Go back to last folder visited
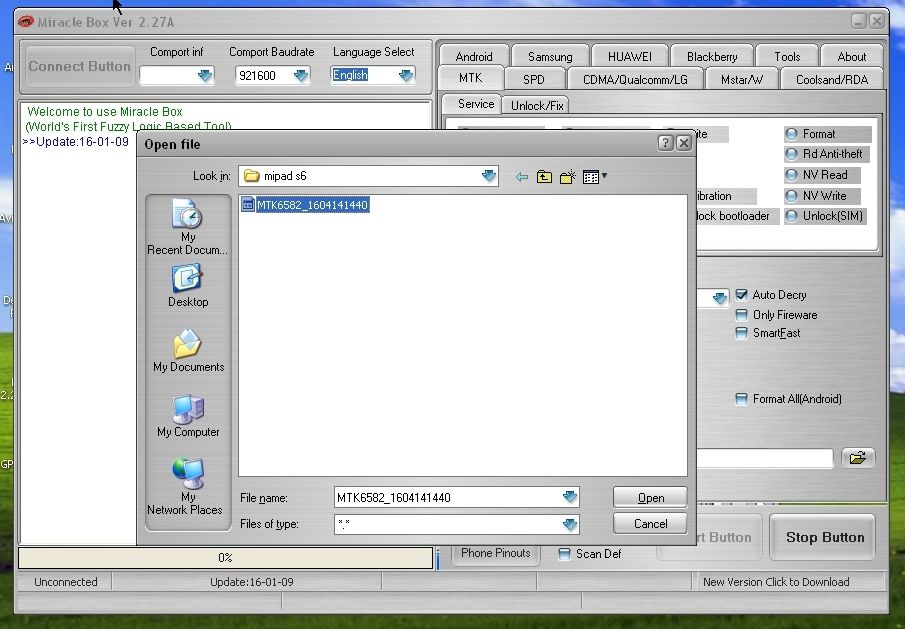The width and height of the screenshot is (905, 629). point(522,177)
